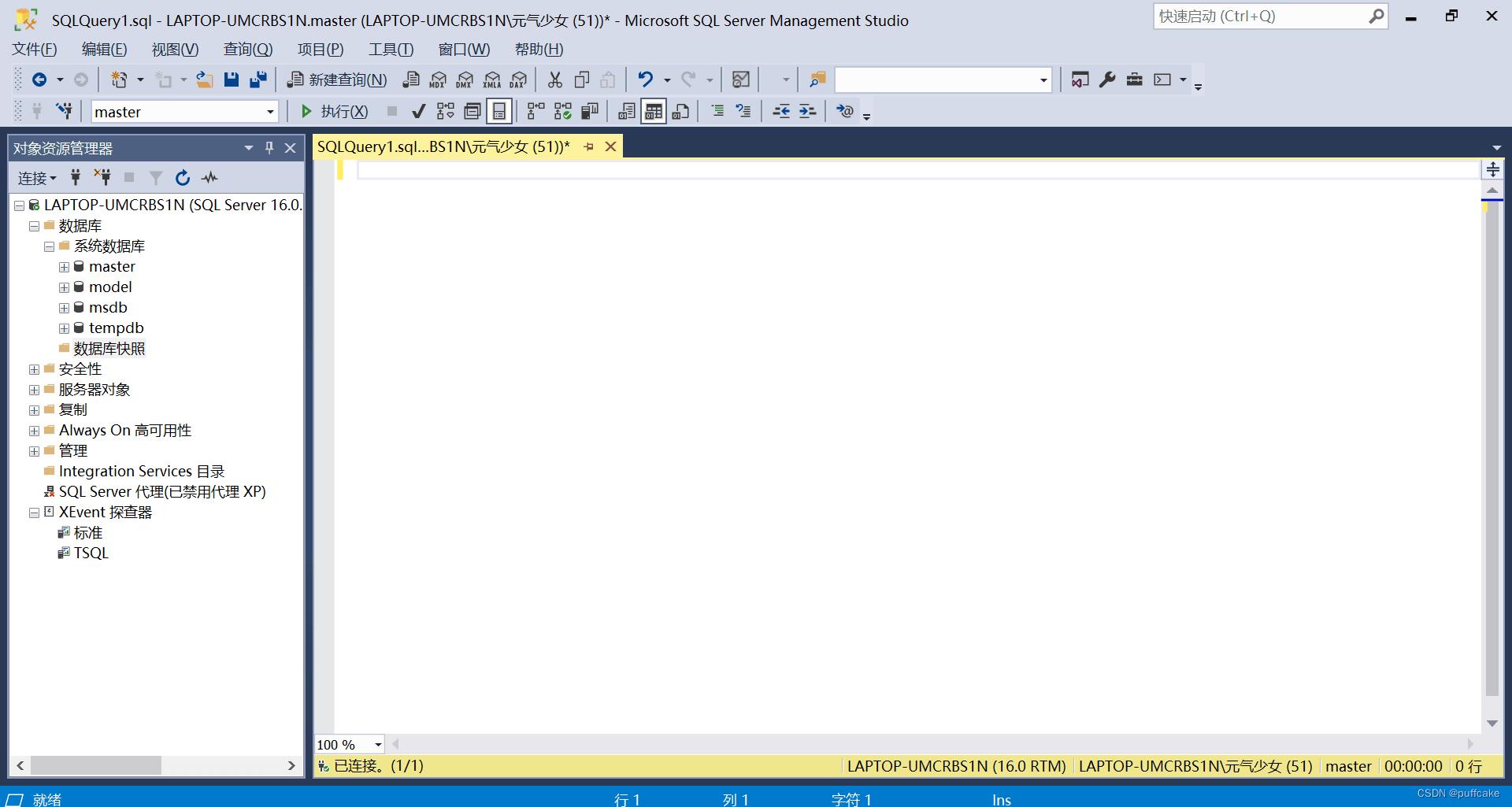
Task: Open the master database dropdown
Action: point(270,112)
